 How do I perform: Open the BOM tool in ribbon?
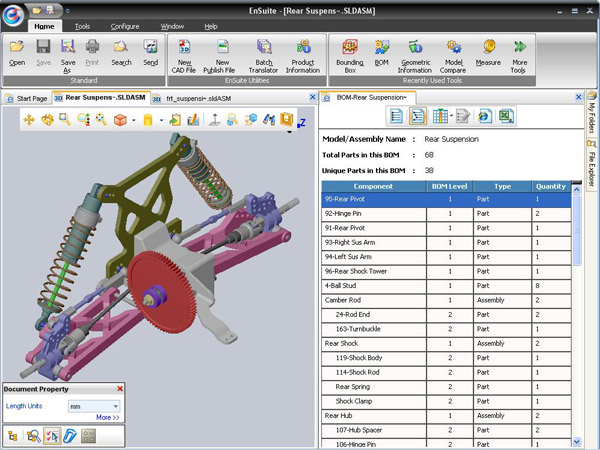tap(382, 53)
